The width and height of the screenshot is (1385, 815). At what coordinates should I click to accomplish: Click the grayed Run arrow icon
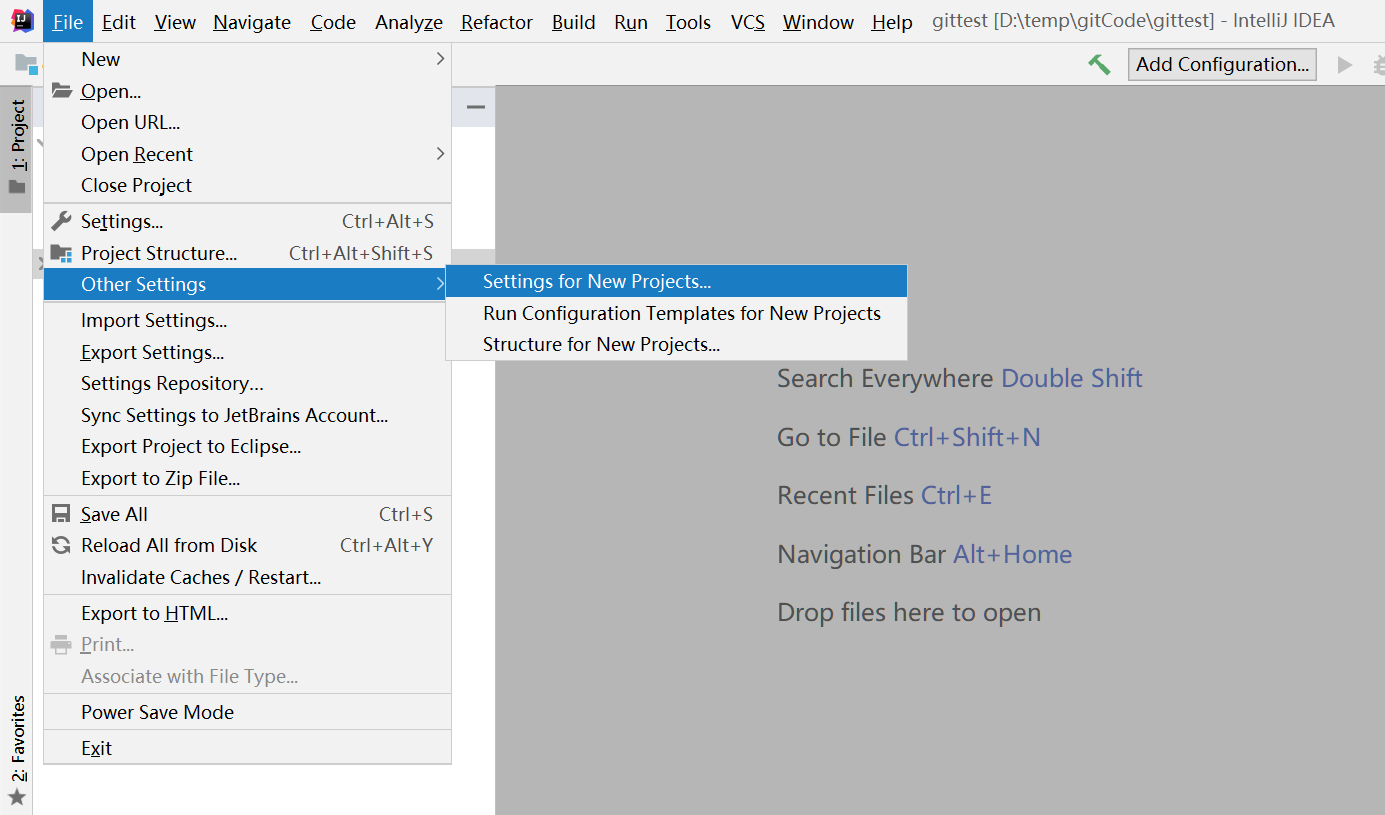1345,64
